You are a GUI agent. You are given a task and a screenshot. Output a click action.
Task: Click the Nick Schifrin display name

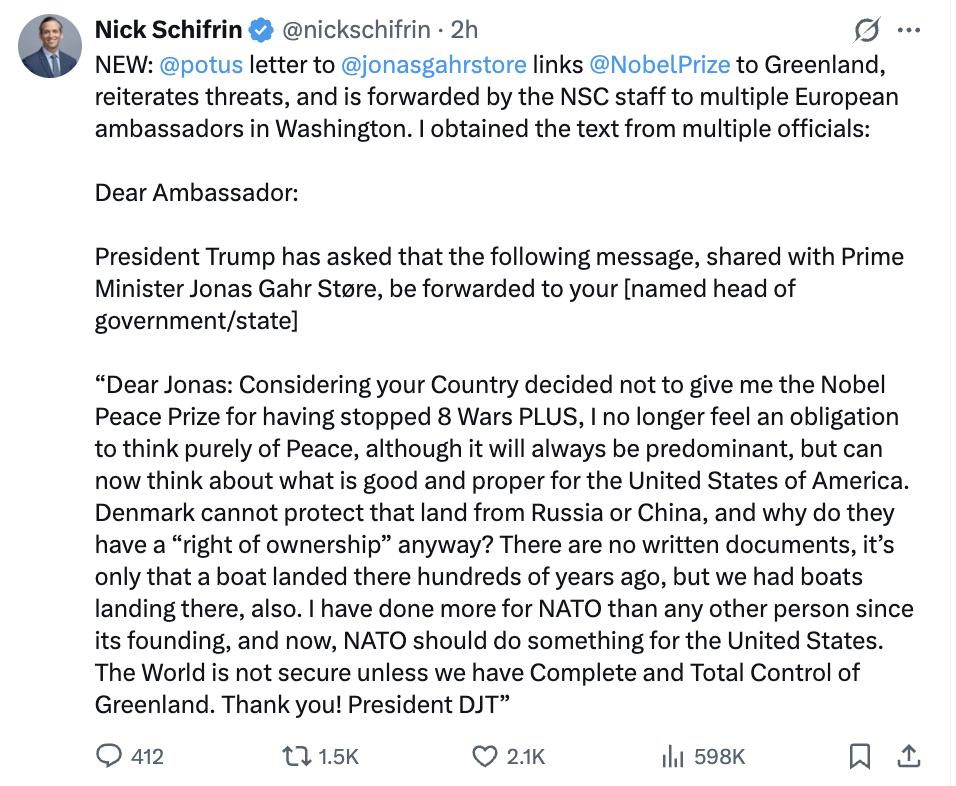(x=168, y=32)
